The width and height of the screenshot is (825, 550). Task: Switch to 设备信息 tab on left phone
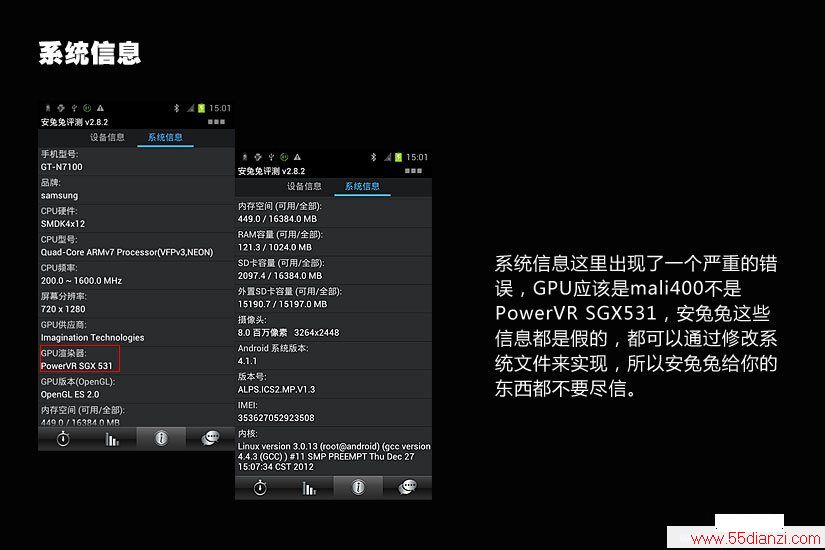click(107, 137)
